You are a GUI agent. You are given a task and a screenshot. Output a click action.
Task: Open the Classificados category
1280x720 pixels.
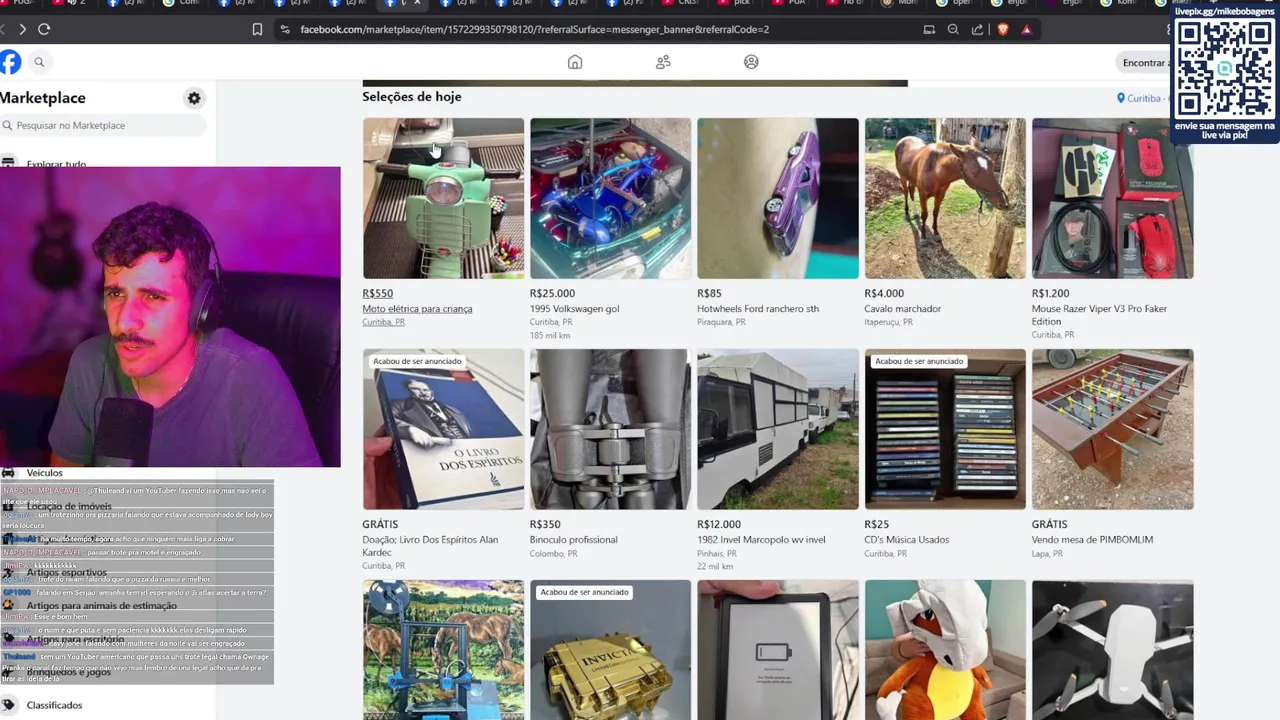[54, 705]
